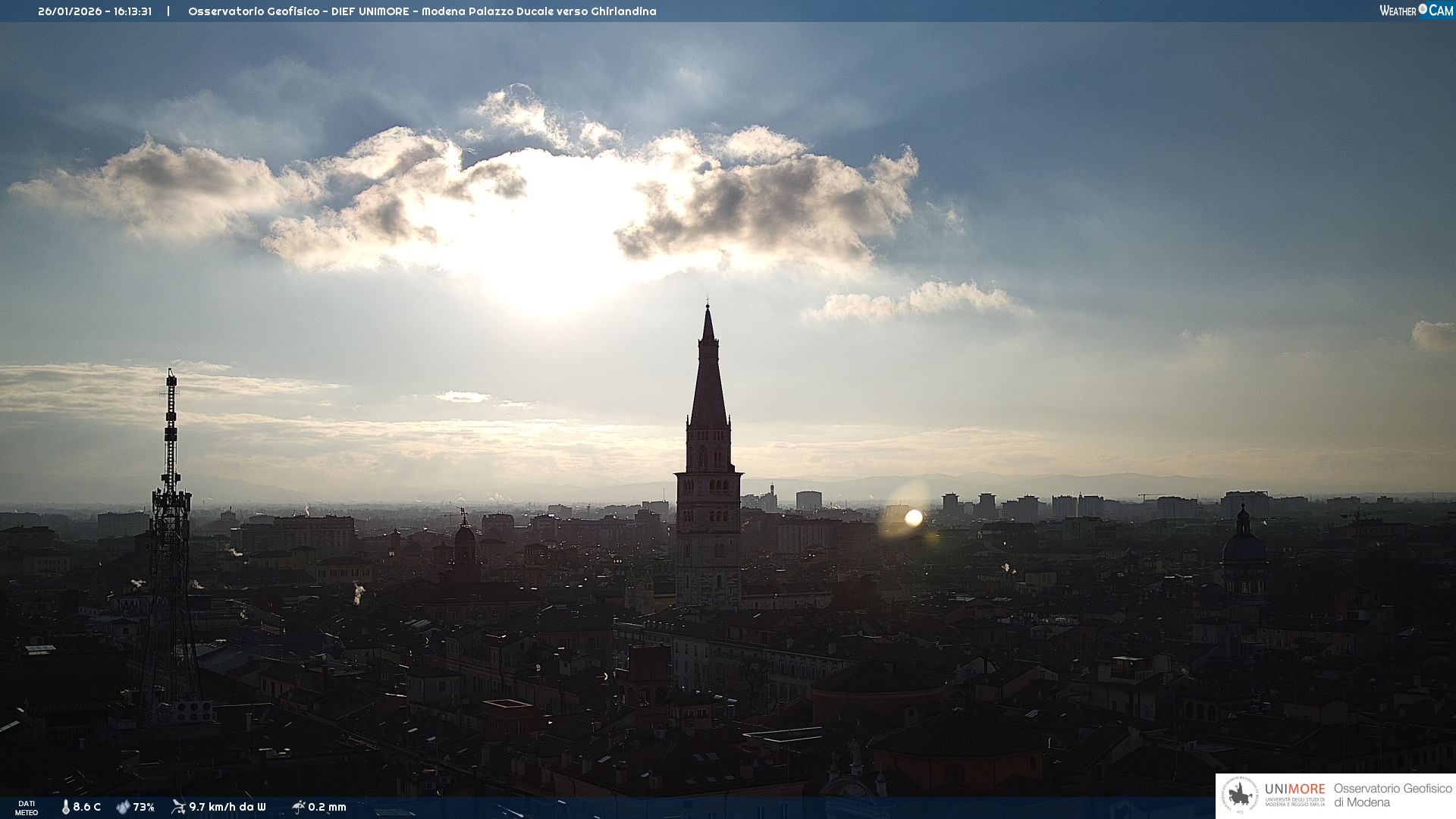Image resolution: width=1456 pixels, height=819 pixels.
Task: Click the 8.6 C temperature reading
Action: tap(86, 807)
